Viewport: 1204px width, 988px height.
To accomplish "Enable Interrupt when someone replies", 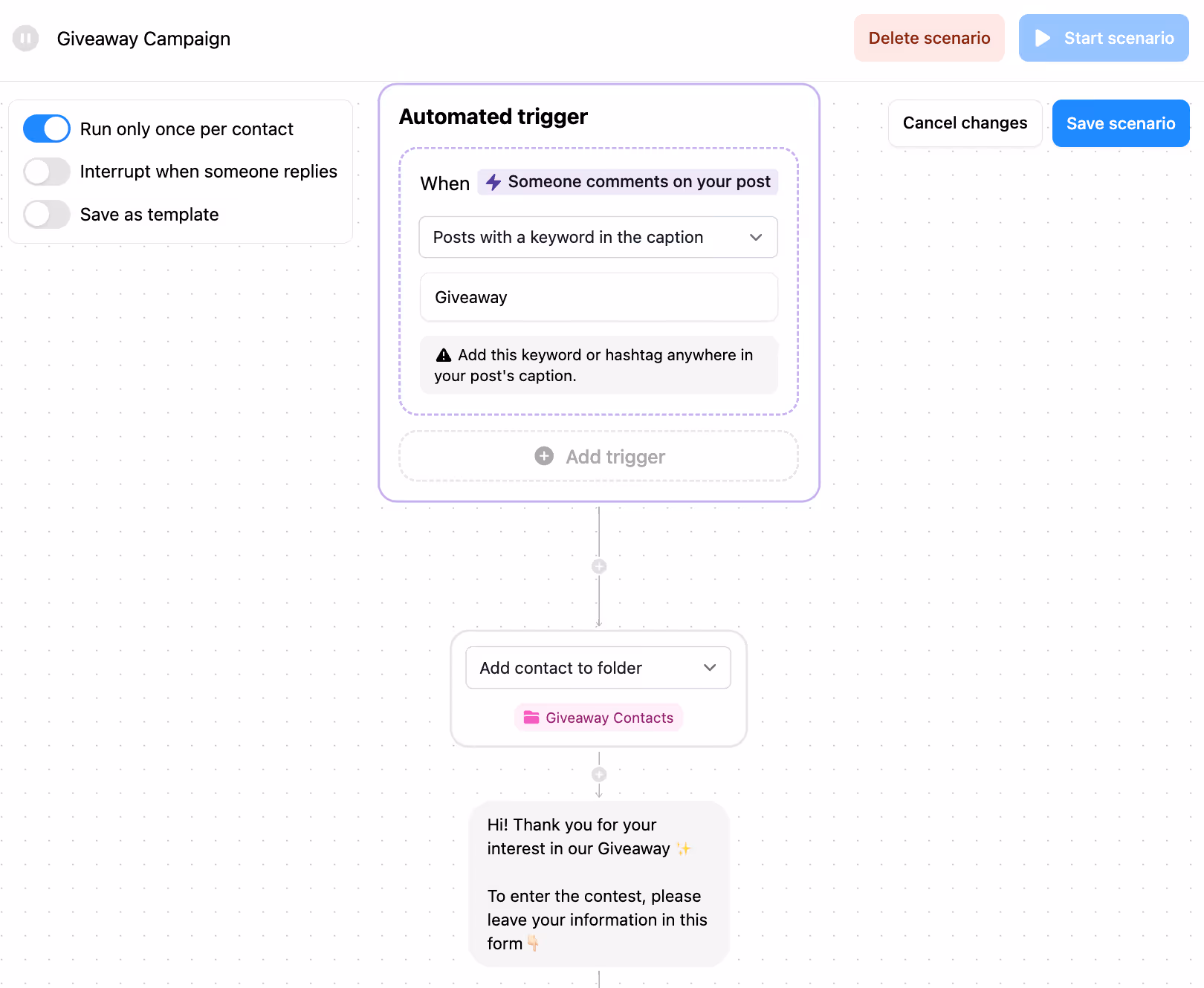I will click(x=46, y=172).
